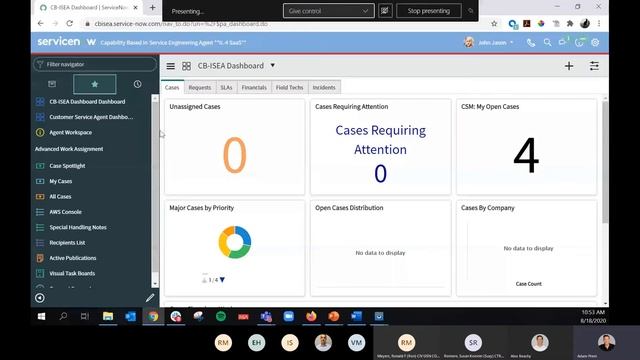The width and height of the screenshot is (640, 360).
Task: Add a widget with the plus icon
Action: pyautogui.click(x=569, y=66)
